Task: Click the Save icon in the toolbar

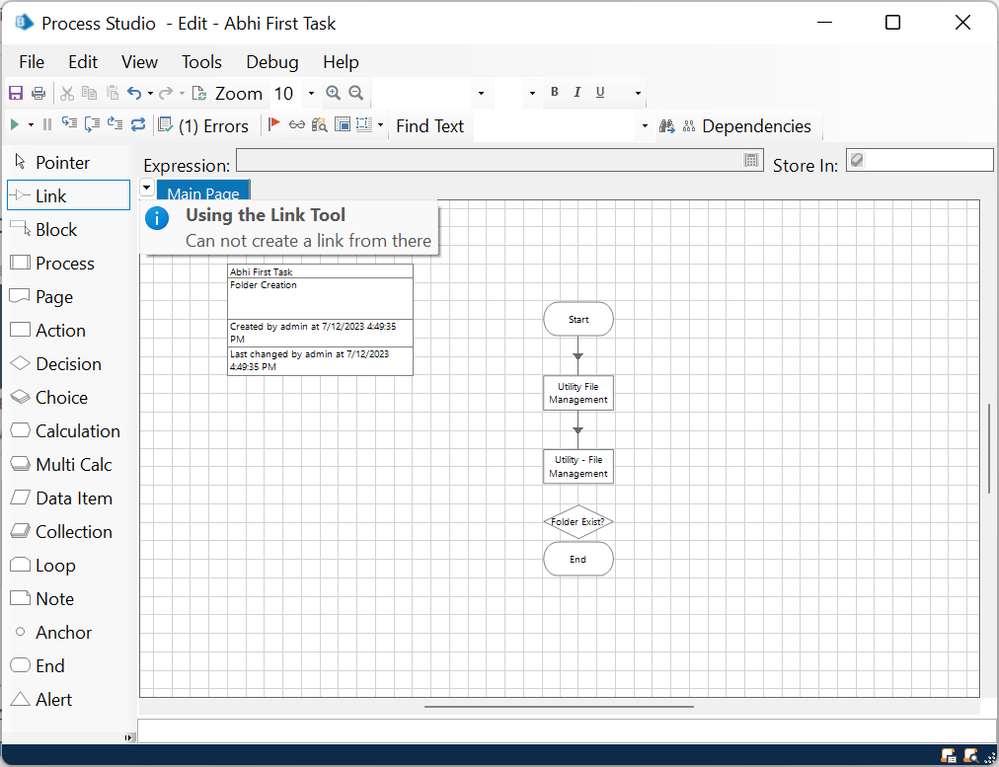Action: (15, 93)
